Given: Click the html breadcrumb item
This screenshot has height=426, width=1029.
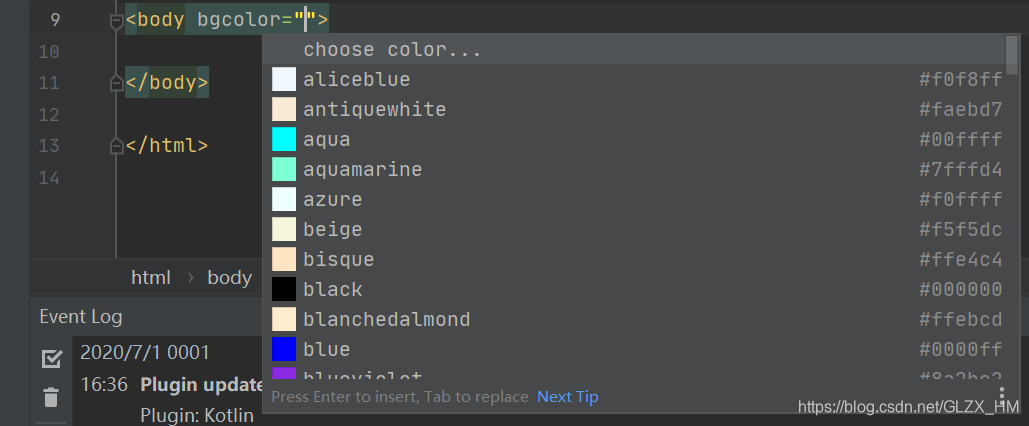Looking at the screenshot, I should [x=151, y=278].
